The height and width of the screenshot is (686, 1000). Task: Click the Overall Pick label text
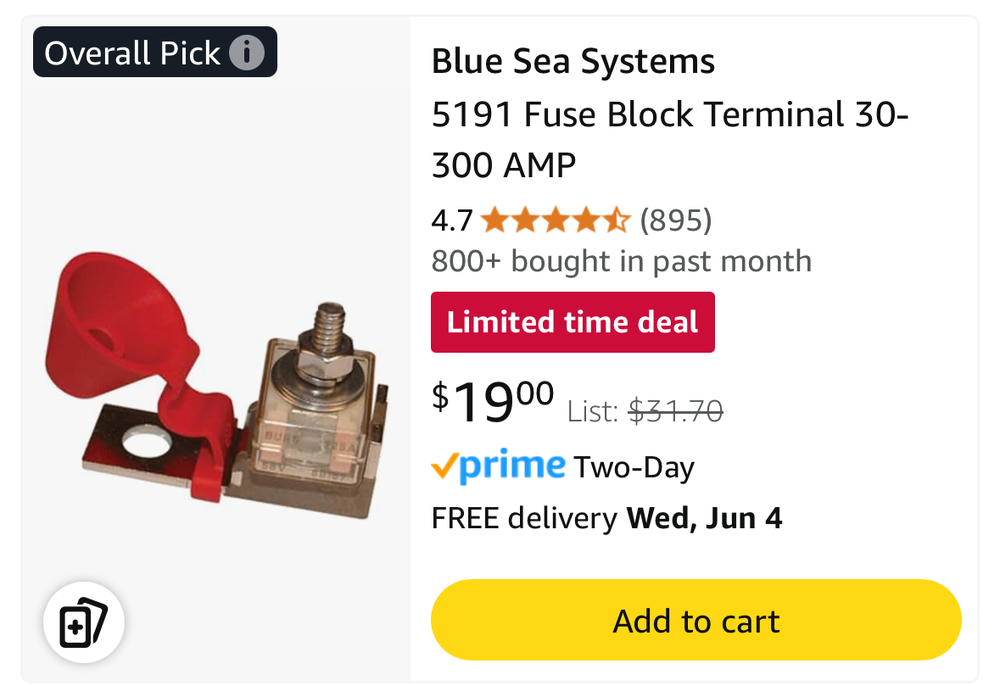click(x=132, y=53)
